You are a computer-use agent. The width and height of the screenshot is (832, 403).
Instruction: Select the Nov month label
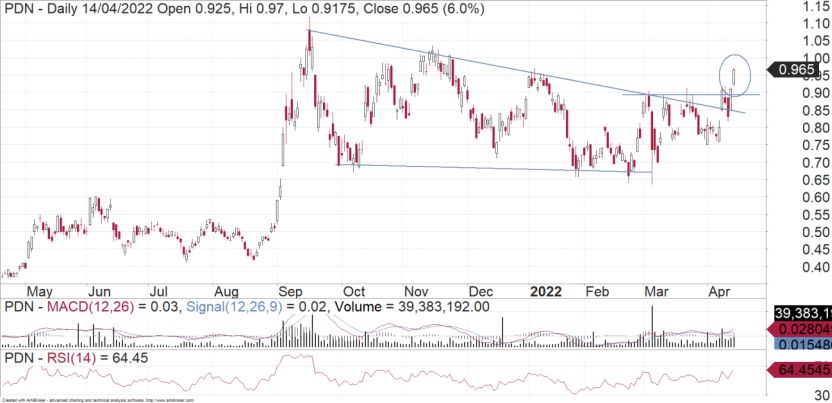coord(416,292)
